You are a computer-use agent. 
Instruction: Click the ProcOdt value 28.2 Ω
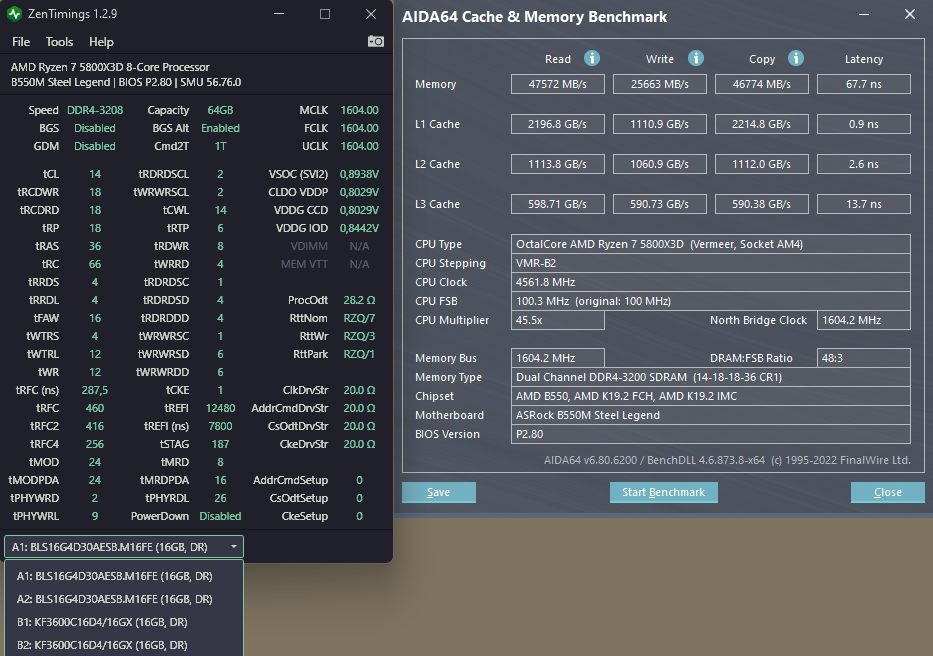point(359,300)
